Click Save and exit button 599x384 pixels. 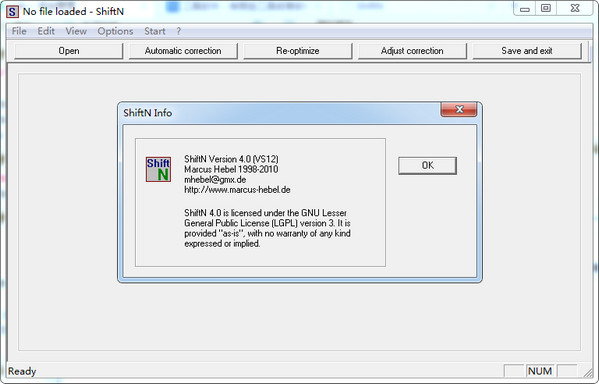[x=527, y=51]
